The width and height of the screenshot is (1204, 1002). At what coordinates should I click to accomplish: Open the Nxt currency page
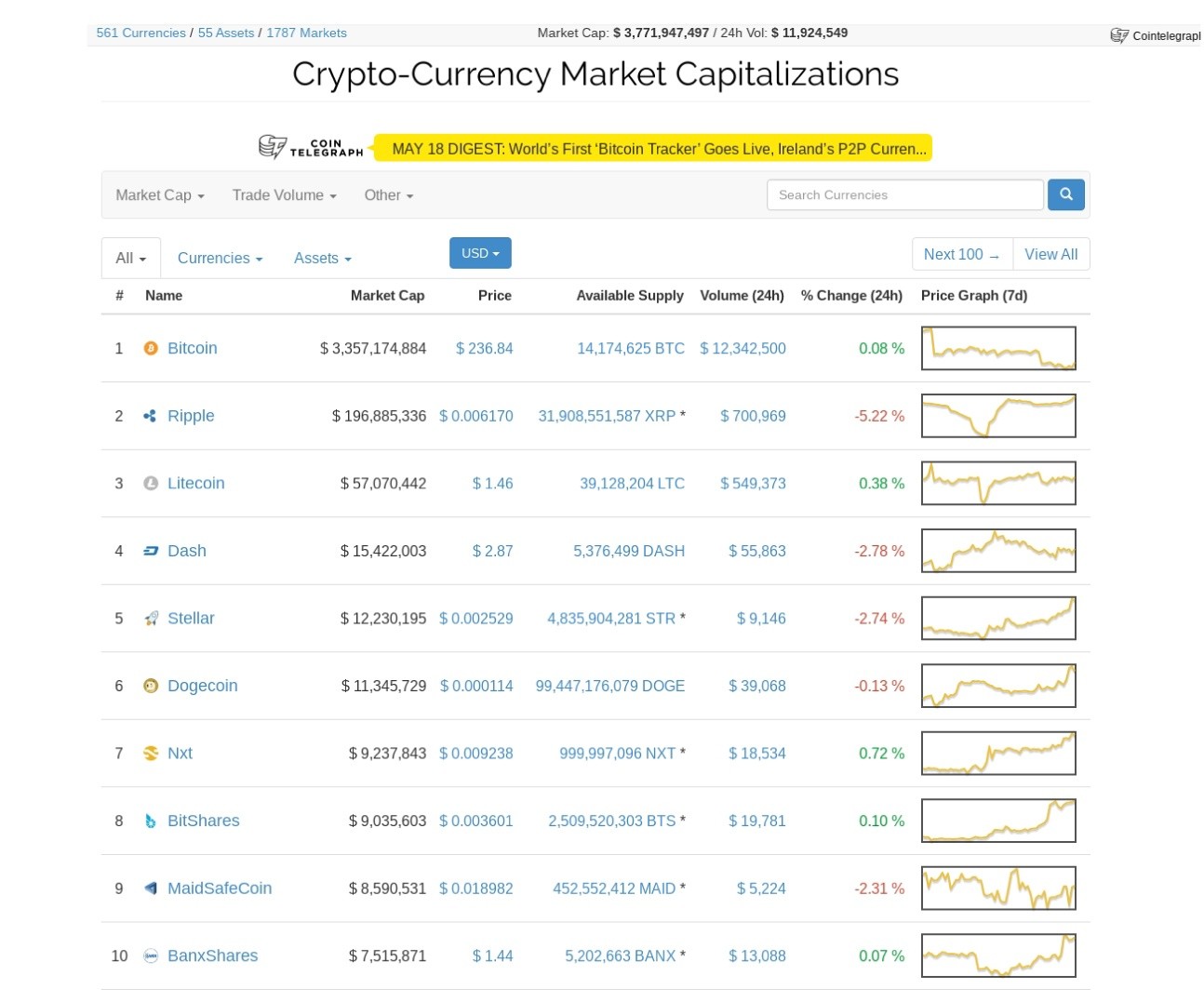pos(180,754)
